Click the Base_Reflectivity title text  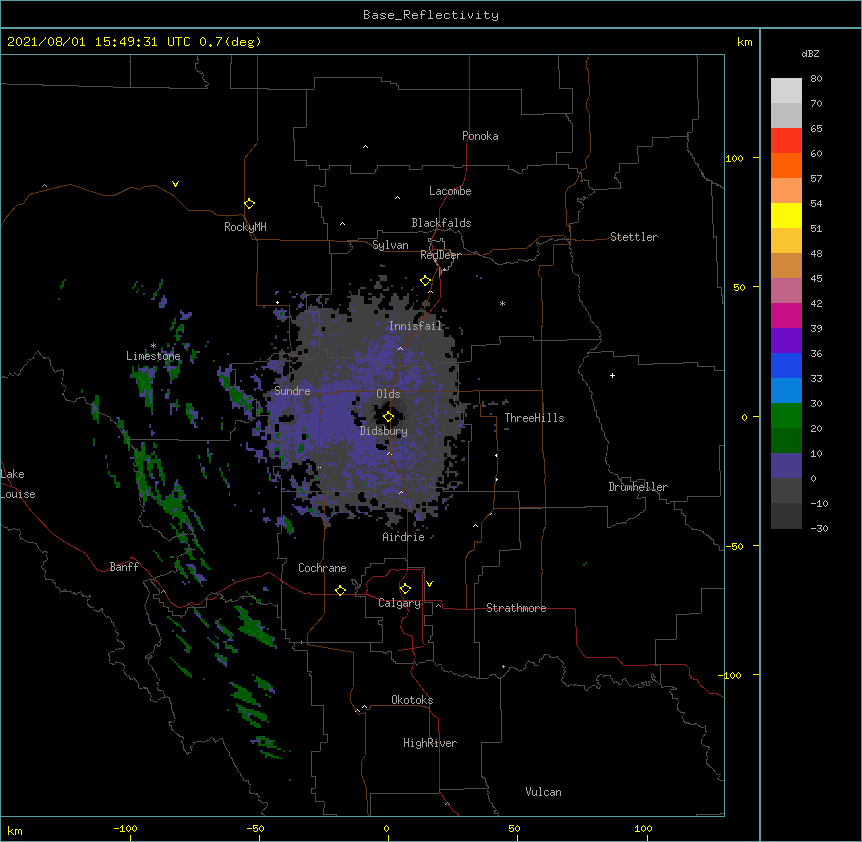tap(431, 15)
